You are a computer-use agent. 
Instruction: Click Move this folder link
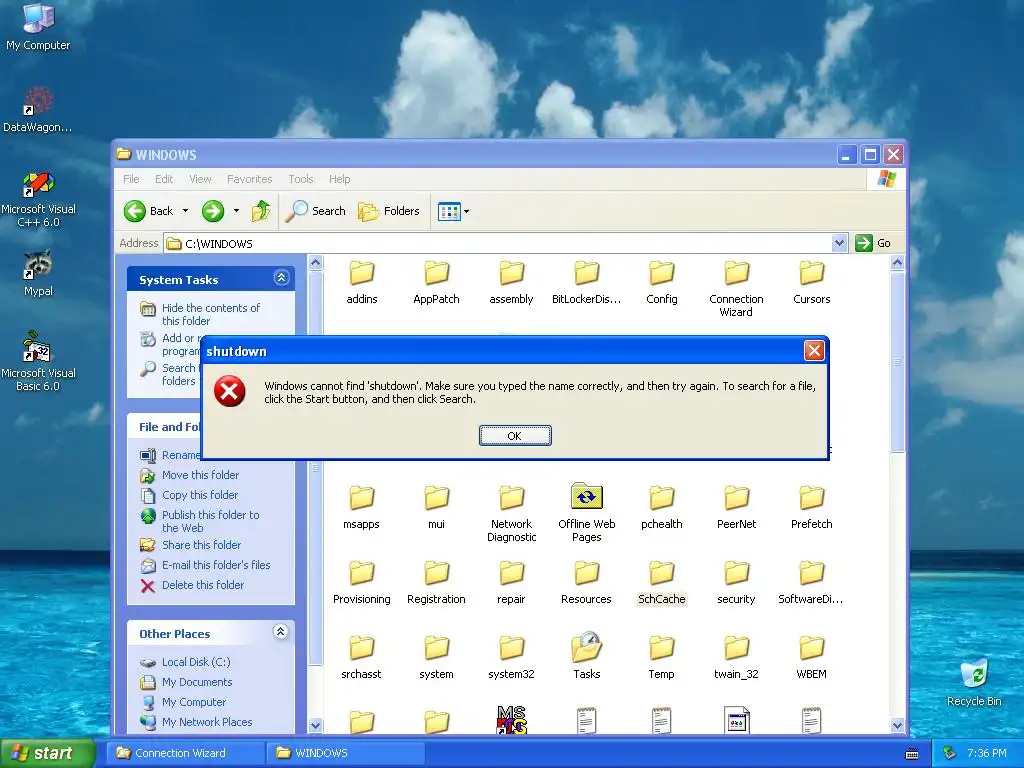coord(190,475)
